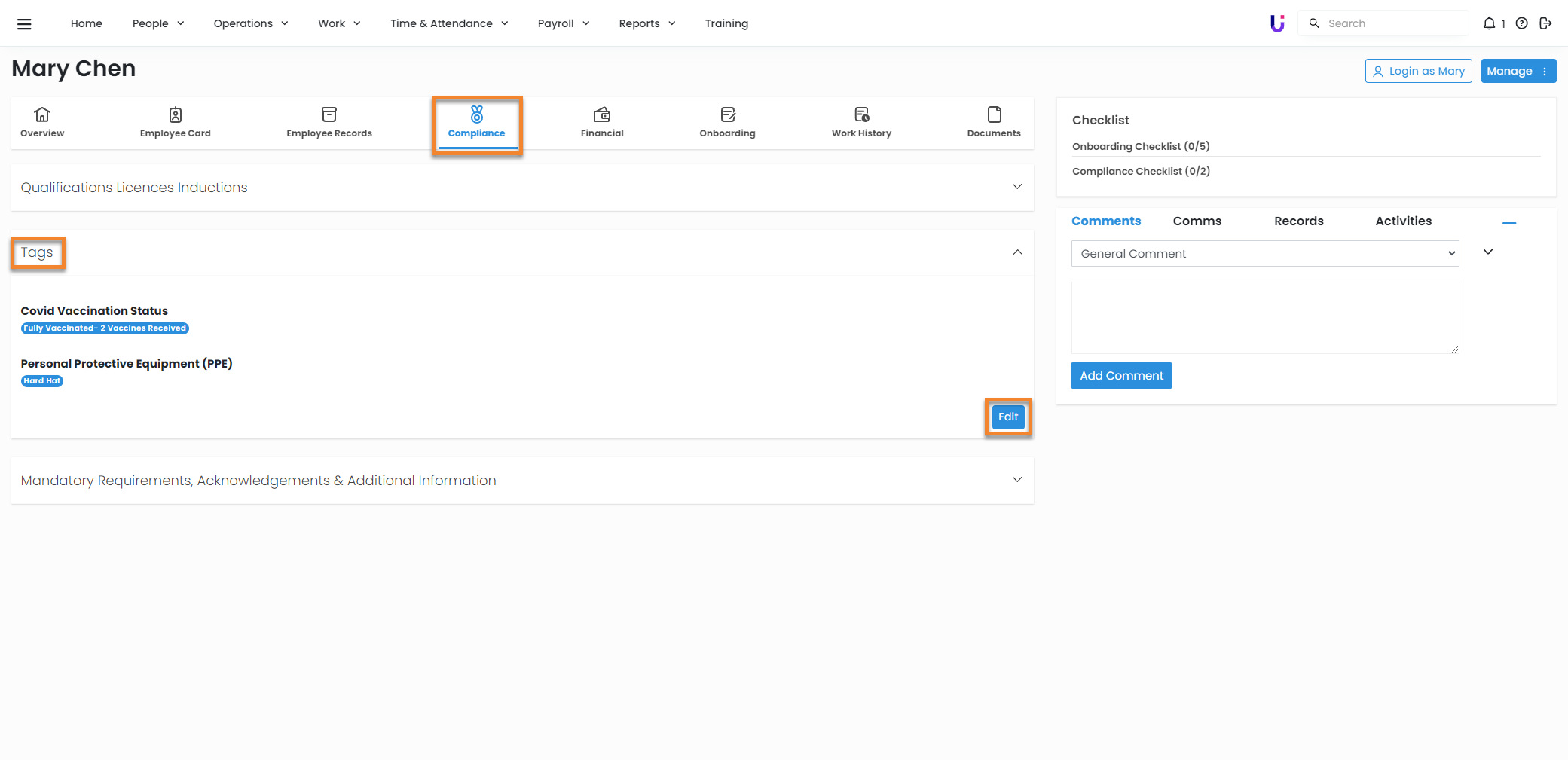Open the General Comment dropdown

click(x=1264, y=254)
